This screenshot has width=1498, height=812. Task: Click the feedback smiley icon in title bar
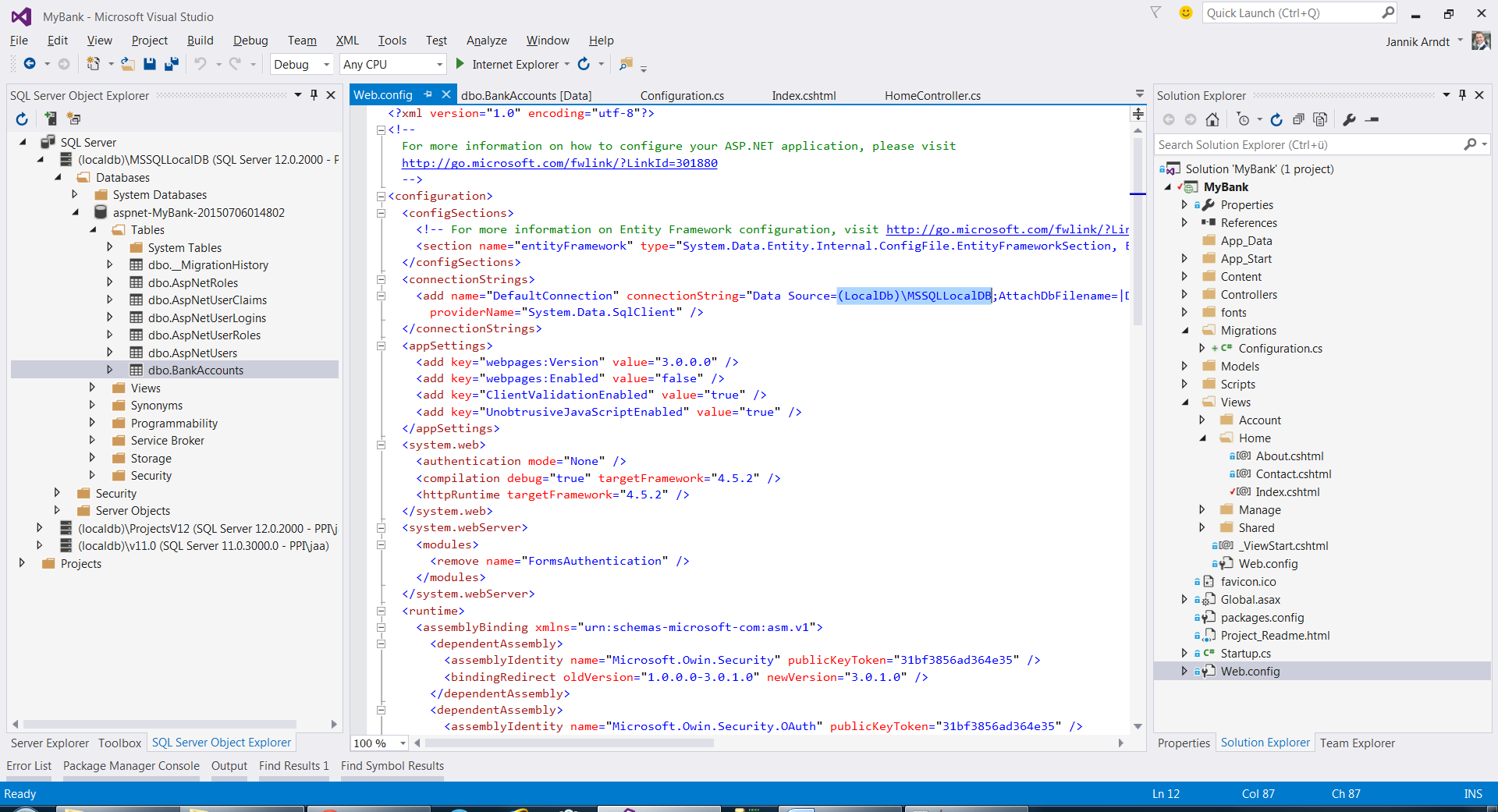pos(1186,12)
